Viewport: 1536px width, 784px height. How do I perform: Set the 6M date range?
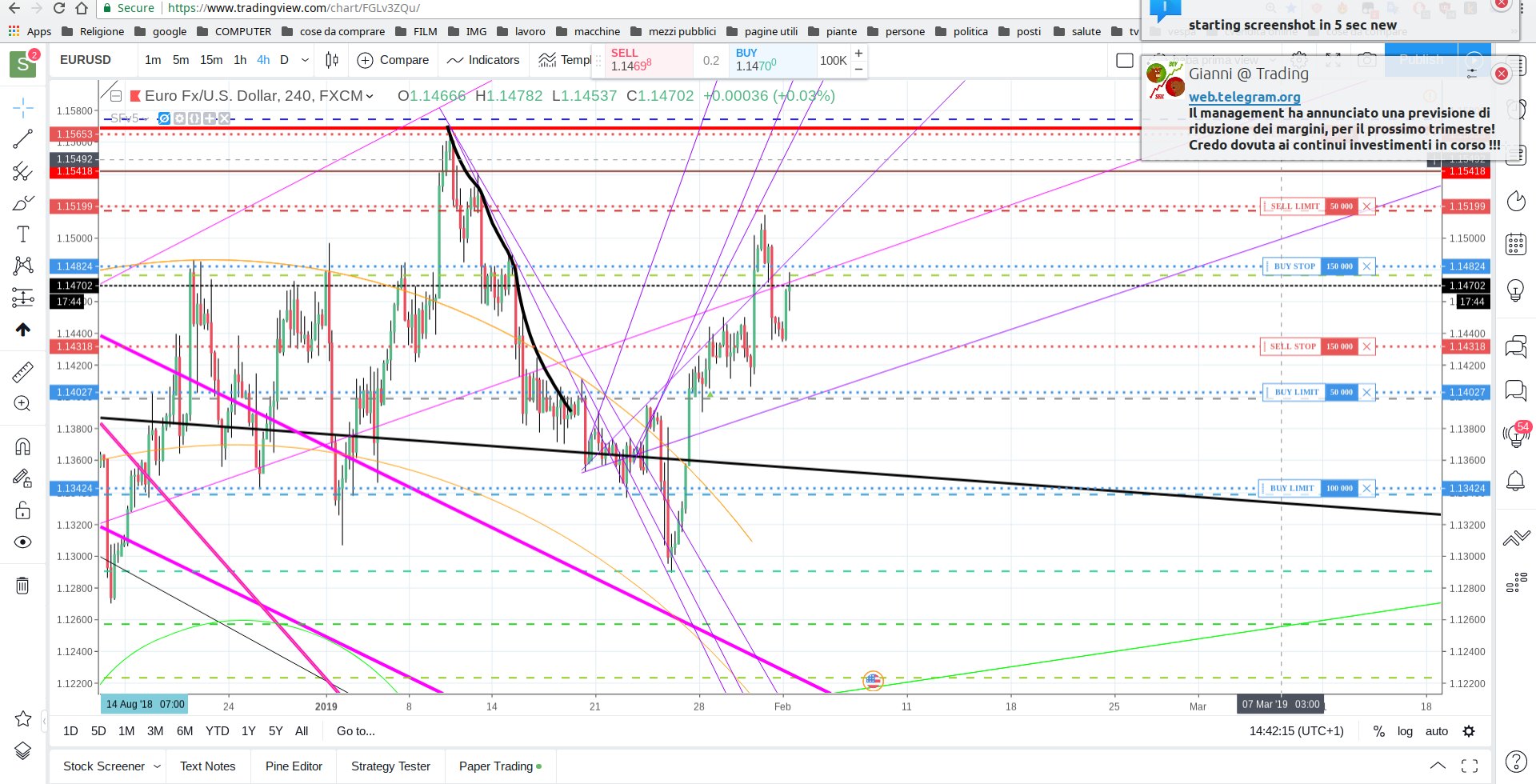pos(185,731)
